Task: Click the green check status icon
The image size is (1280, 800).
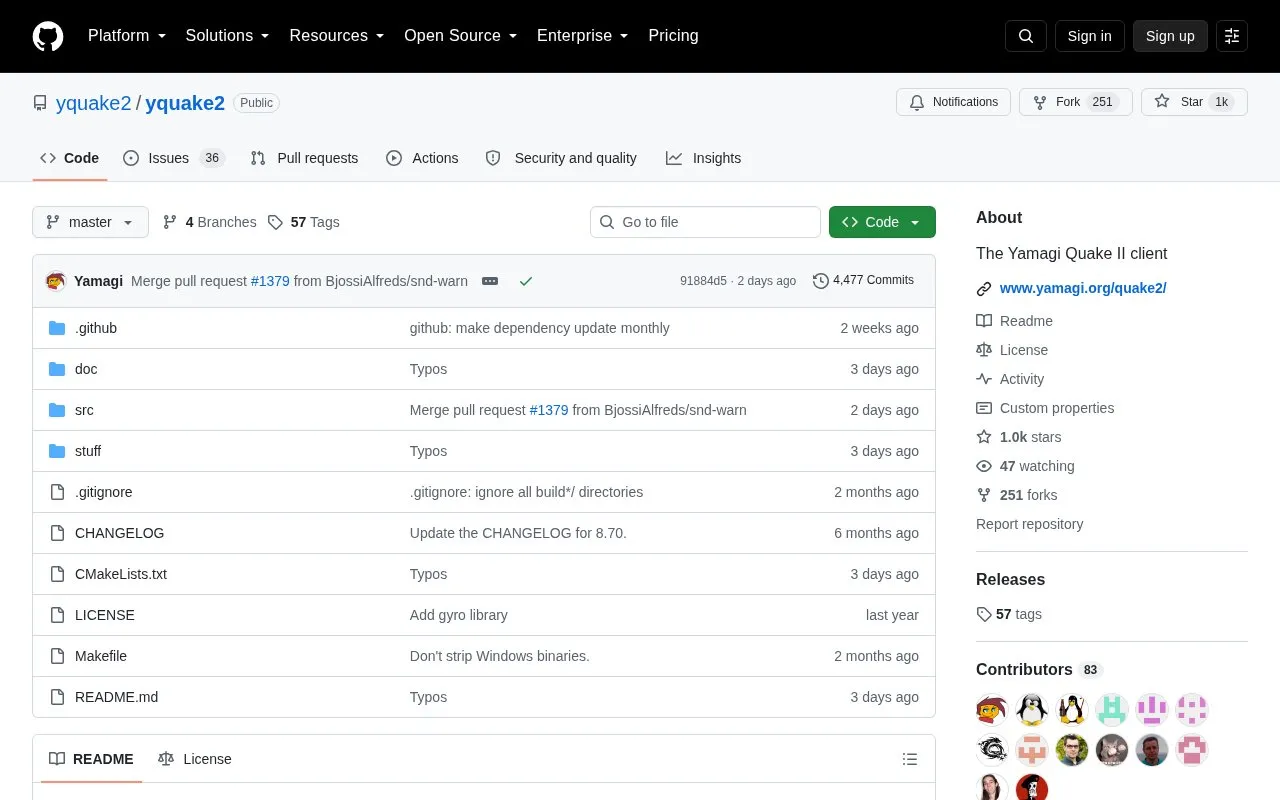Action: pyautogui.click(x=526, y=281)
